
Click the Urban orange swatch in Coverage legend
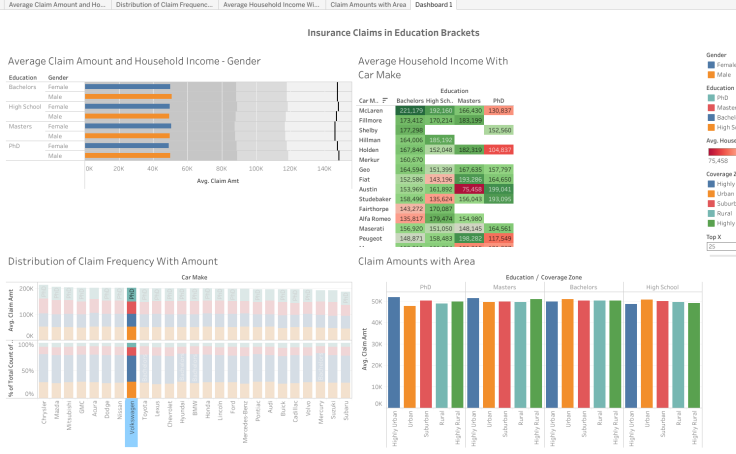711,193
